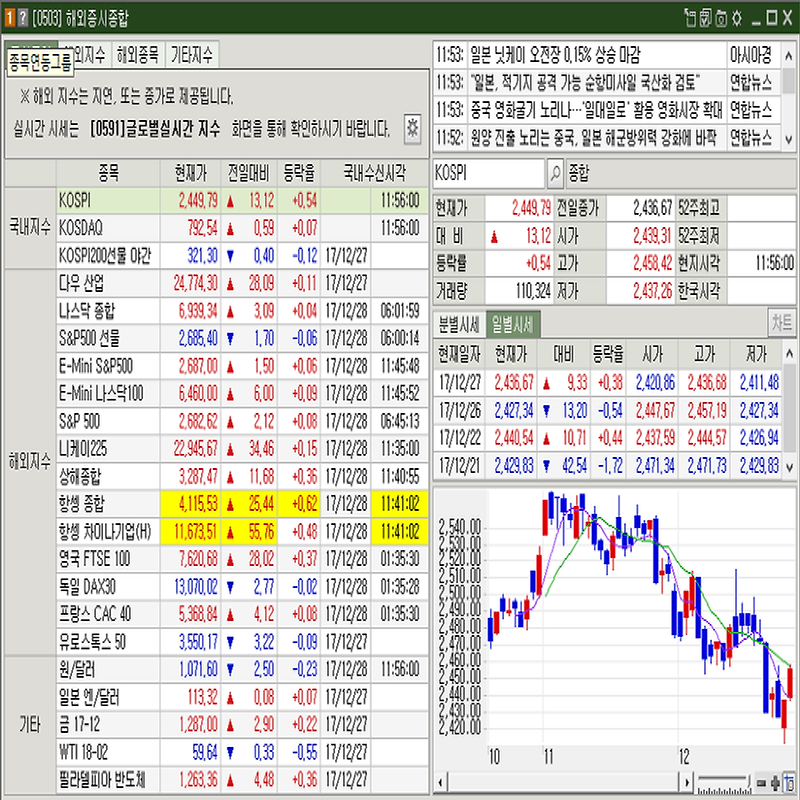Switch to the 해외종목 tab
The height and width of the screenshot is (800, 800).
pos(138,54)
